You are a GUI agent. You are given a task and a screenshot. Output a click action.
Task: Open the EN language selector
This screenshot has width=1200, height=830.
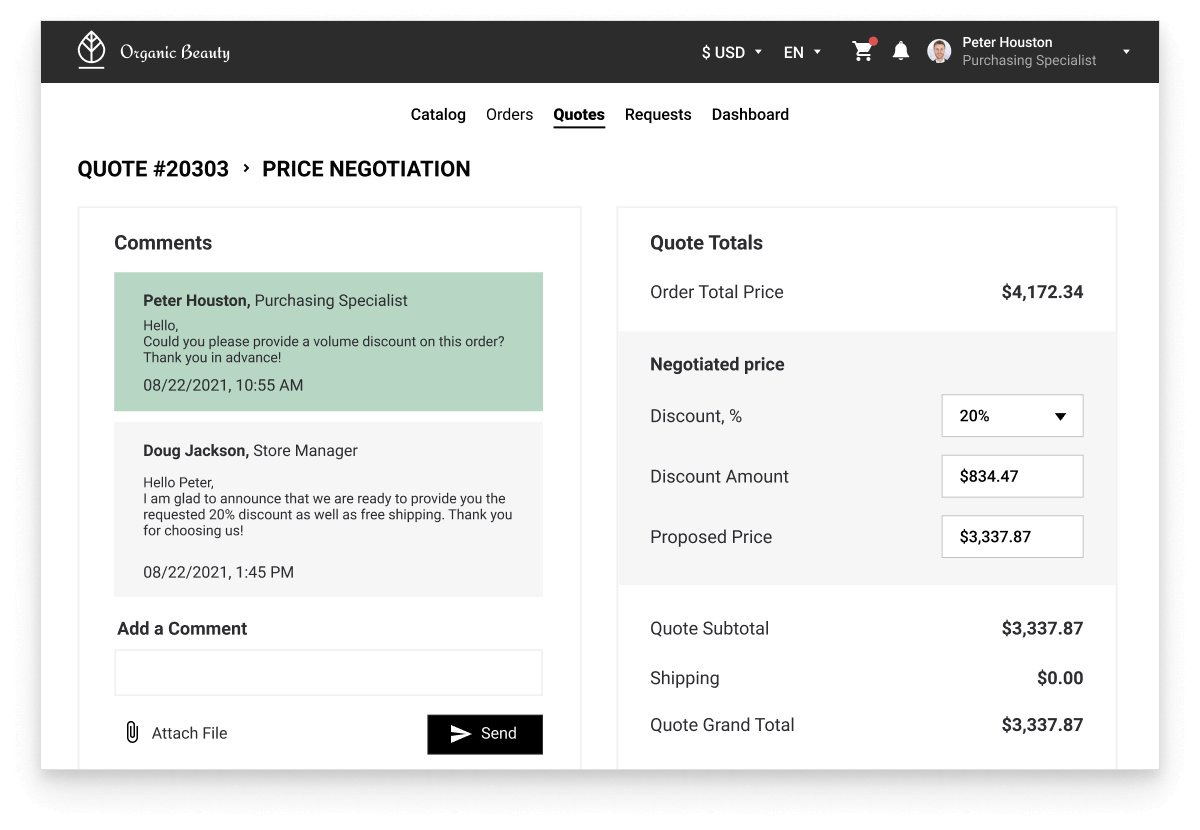point(802,52)
